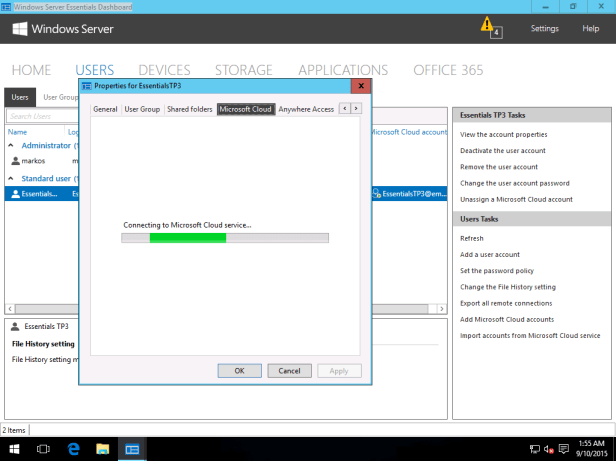616x461 pixels.
Task: Open Microsoft Edge from the taskbar
Action: click(73, 449)
